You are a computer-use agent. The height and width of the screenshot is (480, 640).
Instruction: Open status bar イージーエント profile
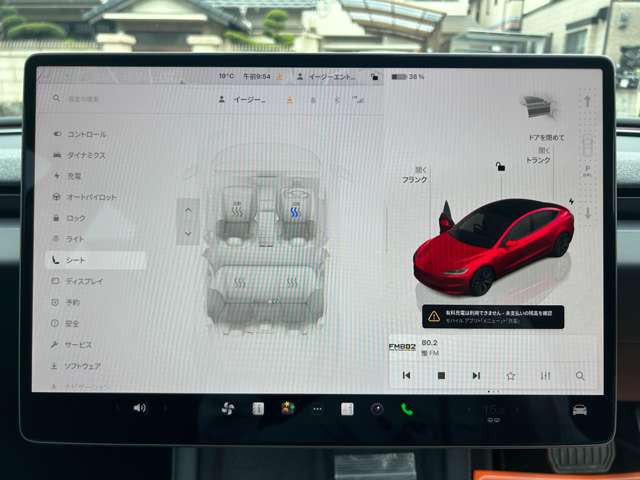pyautogui.click(x=327, y=77)
